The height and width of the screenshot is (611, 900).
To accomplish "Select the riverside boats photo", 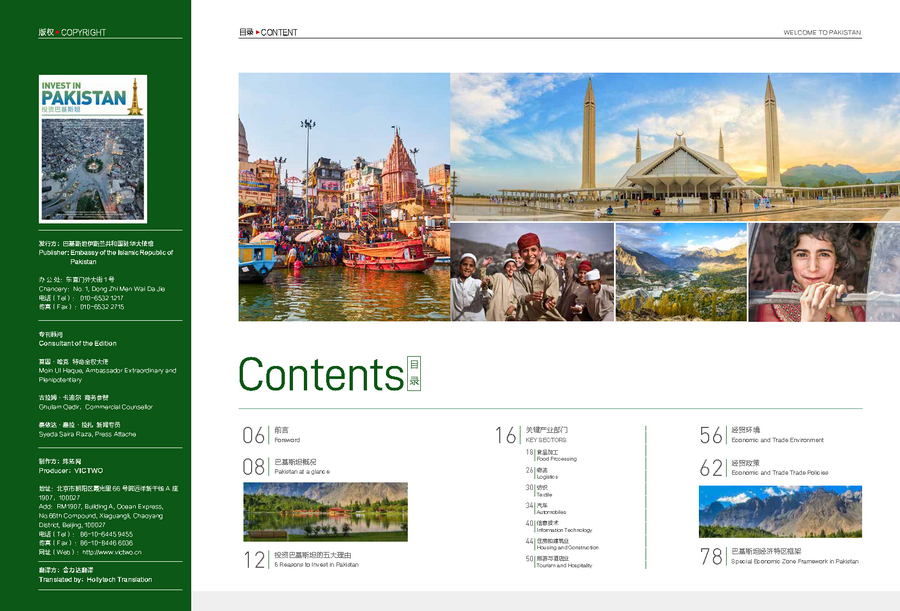I will click(x=344, y=196).
